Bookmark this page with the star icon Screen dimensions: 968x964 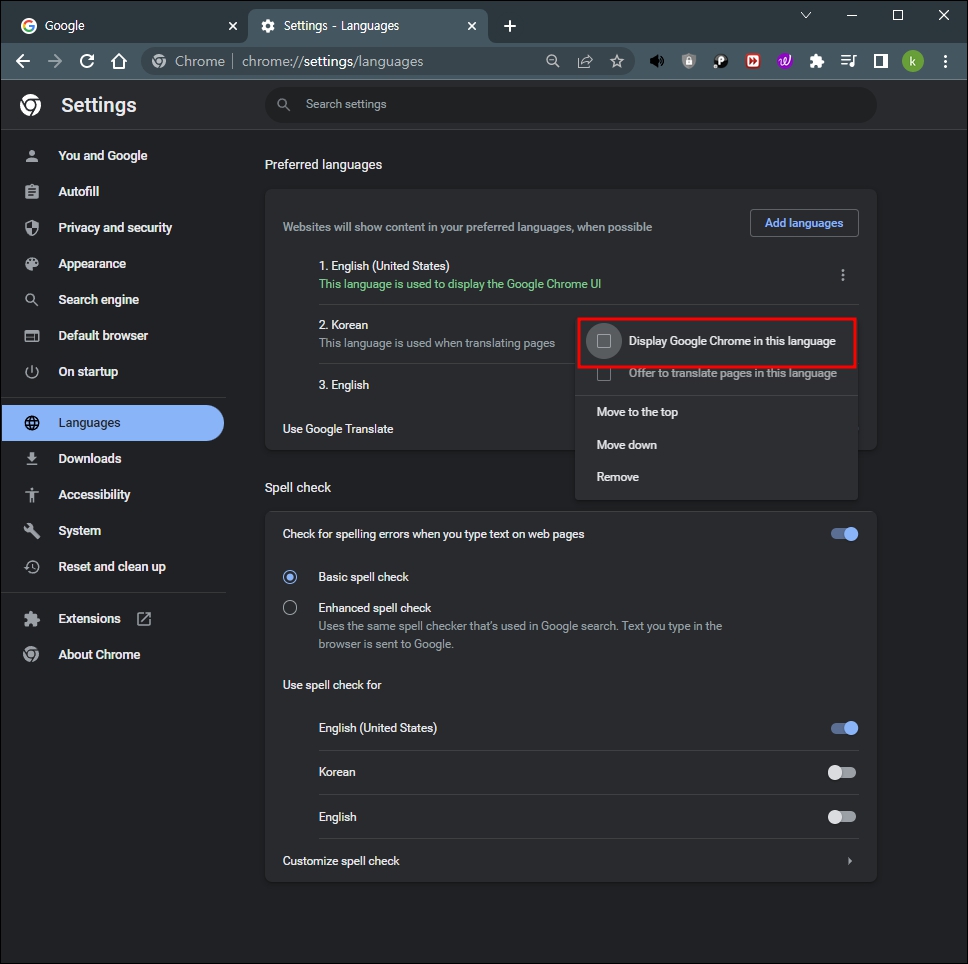[617, 61]
